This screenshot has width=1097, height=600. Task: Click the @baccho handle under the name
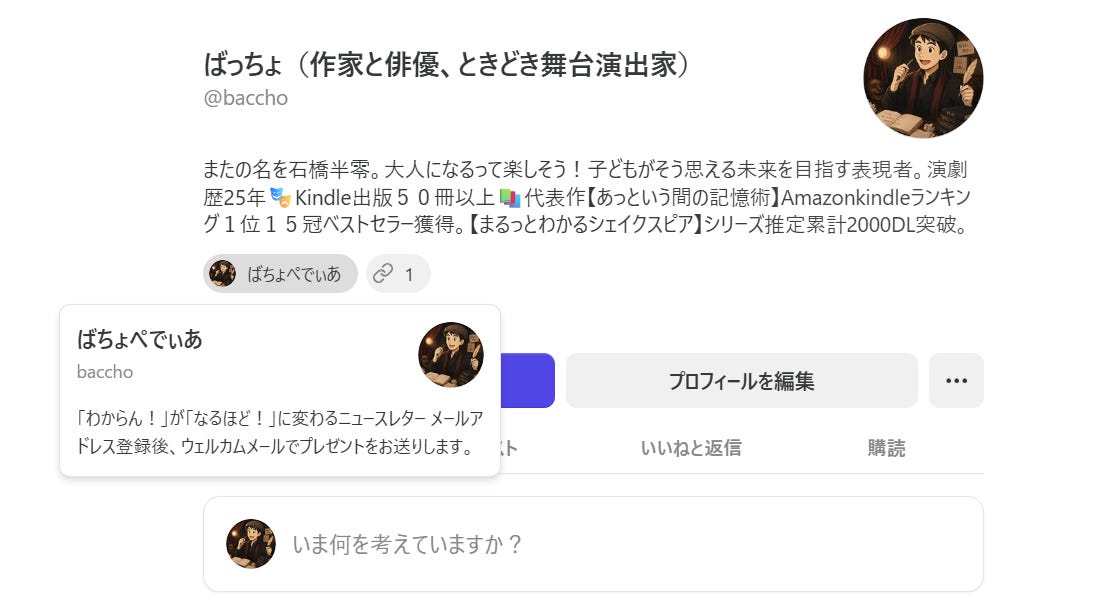pyautogui.click(x=246, y=98)
